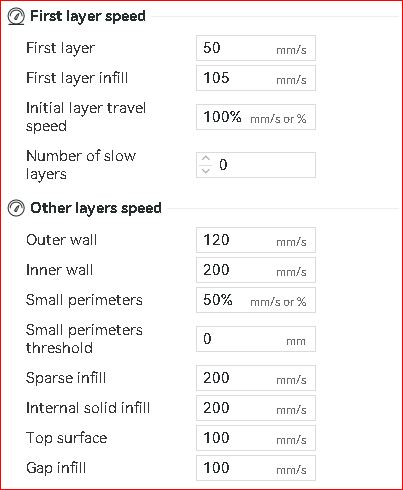Edit the First layer infill speed value

click(256, 78)
